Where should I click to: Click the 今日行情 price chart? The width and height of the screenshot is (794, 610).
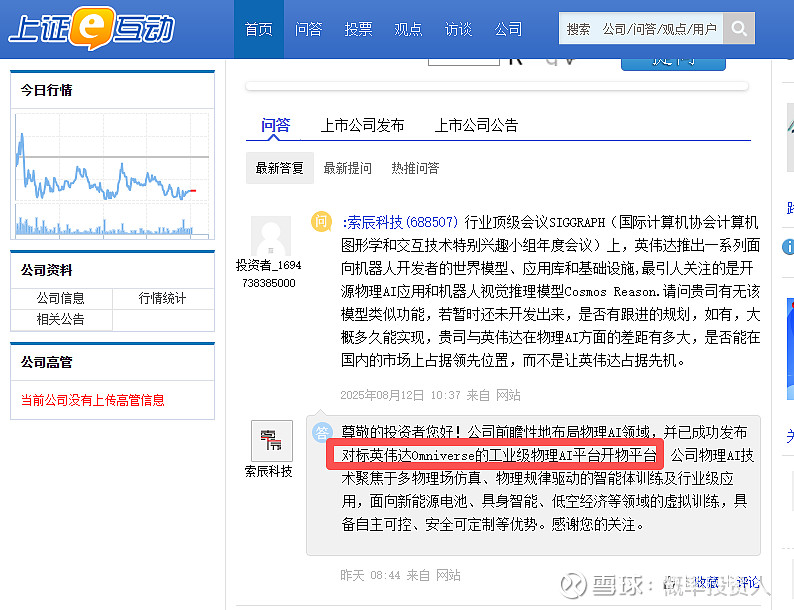click(x=112, y=175)
